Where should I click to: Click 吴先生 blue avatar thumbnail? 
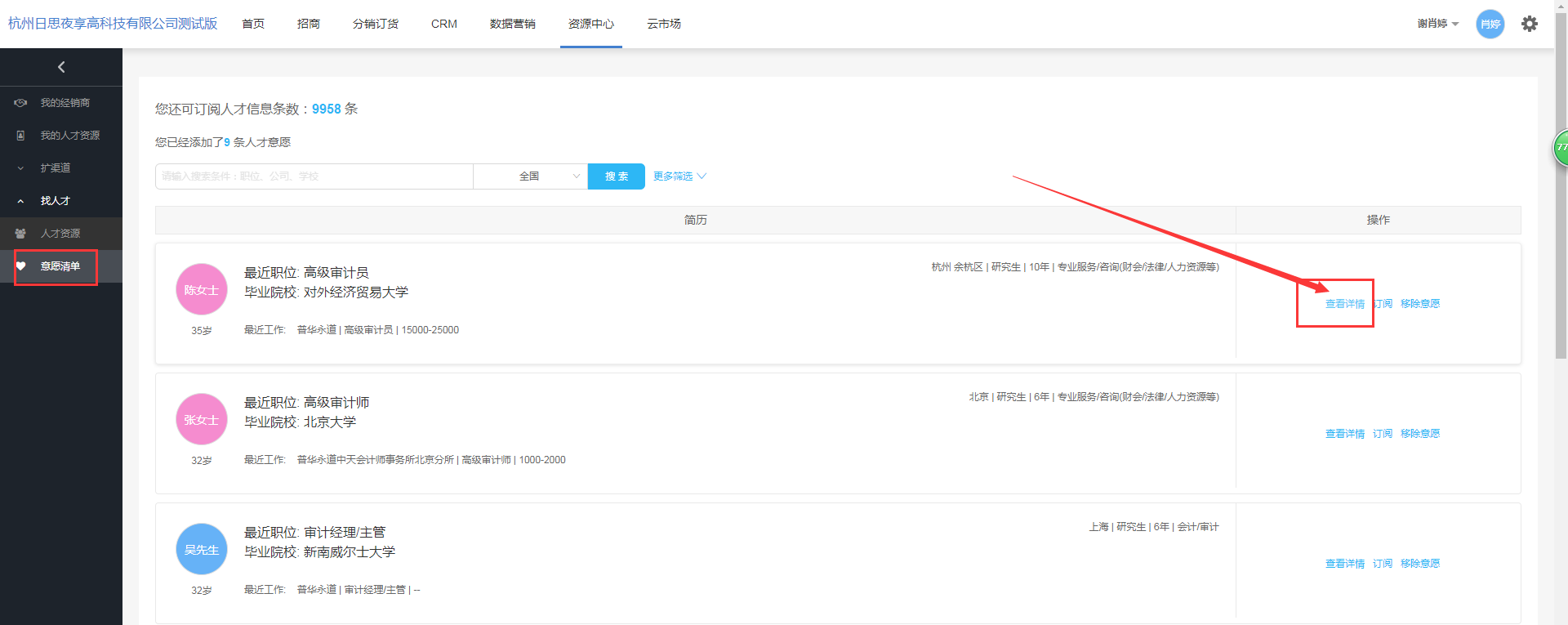coord(202,549)
